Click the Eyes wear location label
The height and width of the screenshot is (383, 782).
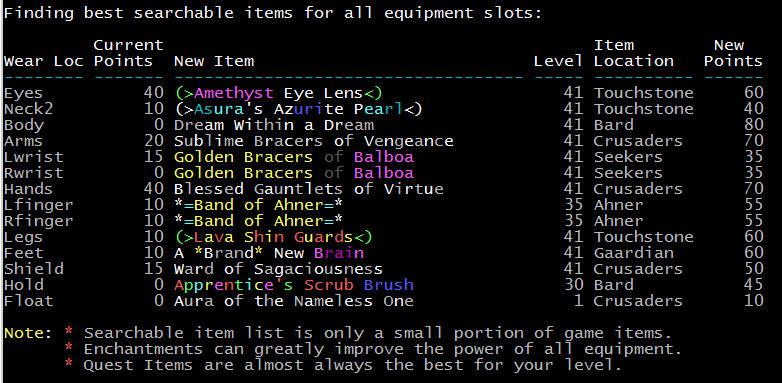tap(23, 93)
